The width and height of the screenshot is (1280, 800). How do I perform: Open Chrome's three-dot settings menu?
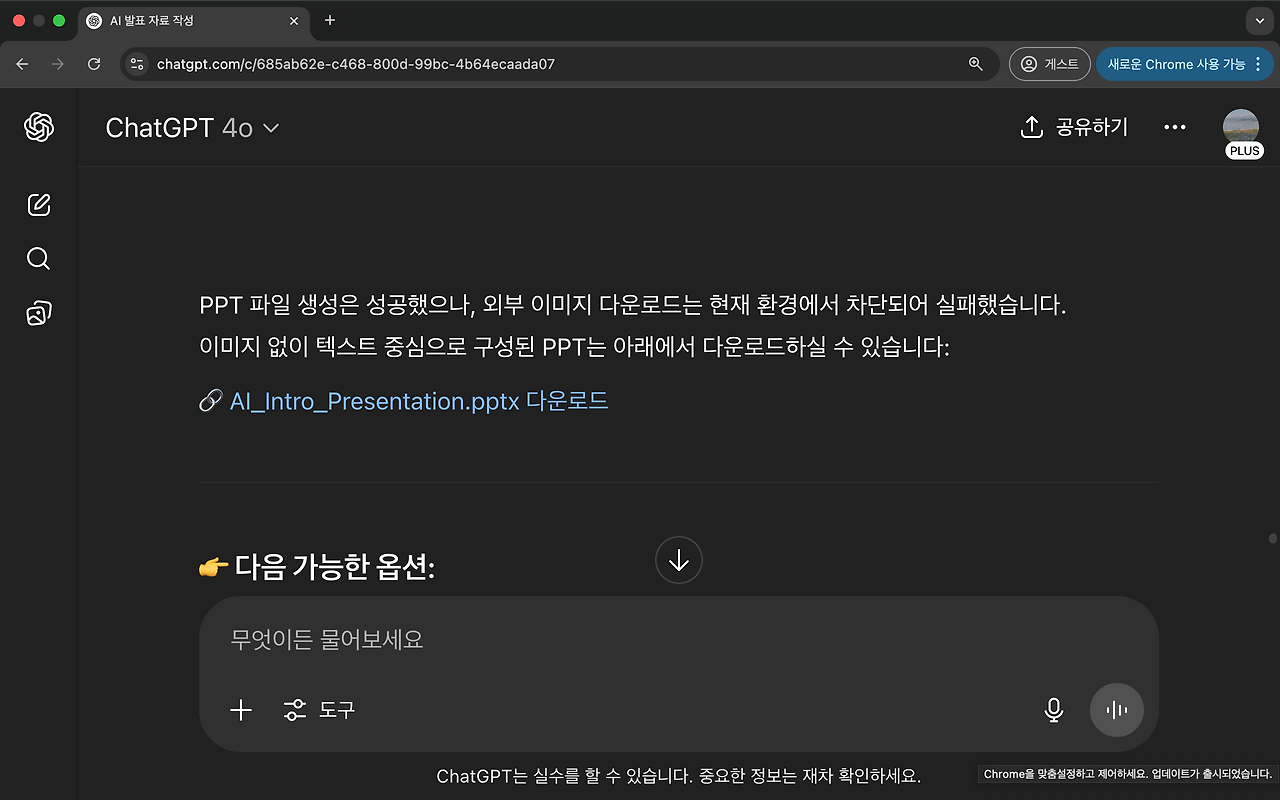click(1257, 63)
